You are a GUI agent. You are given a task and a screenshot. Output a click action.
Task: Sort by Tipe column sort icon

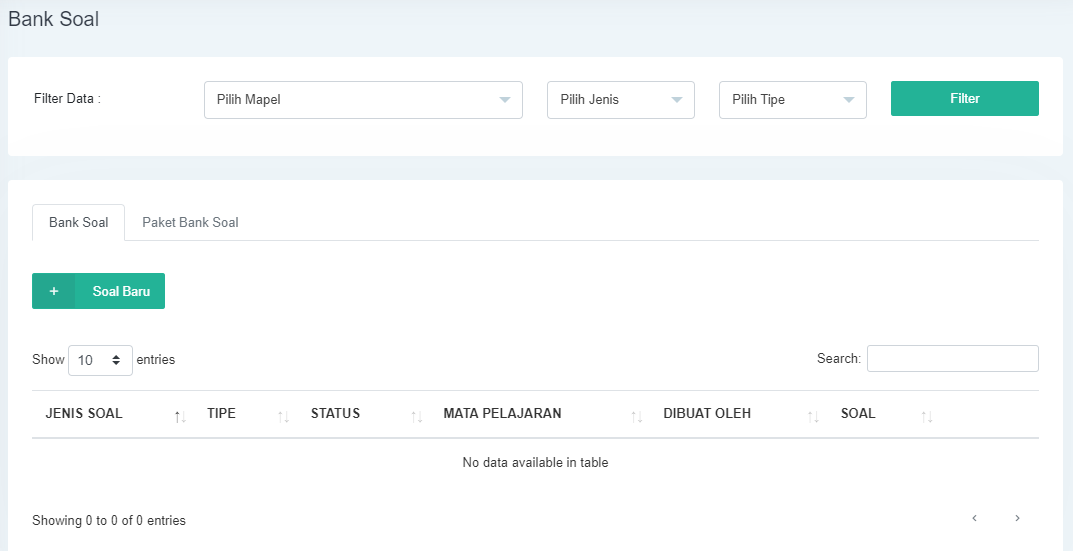[x=283, y=416]
